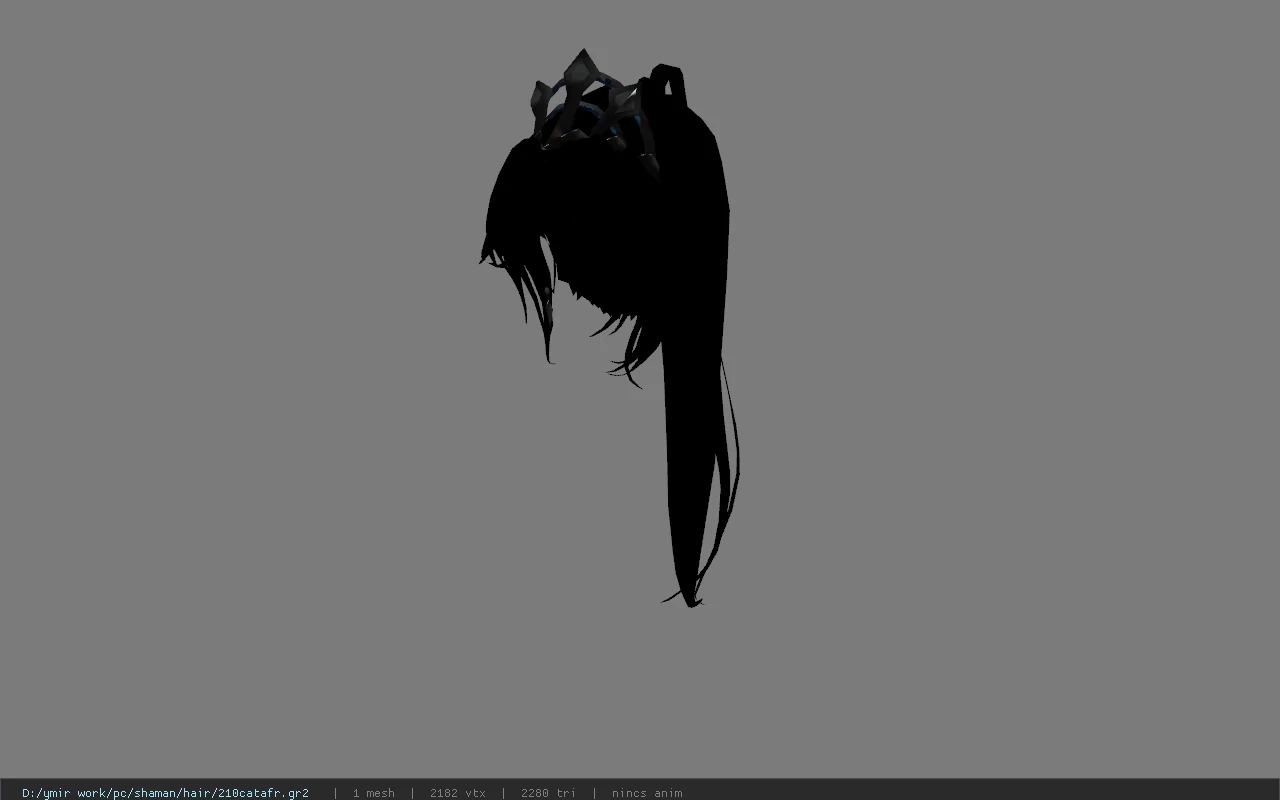Click the '2280 tri' triangle count
Screen dimensions: 1280x800
(548, 793)
